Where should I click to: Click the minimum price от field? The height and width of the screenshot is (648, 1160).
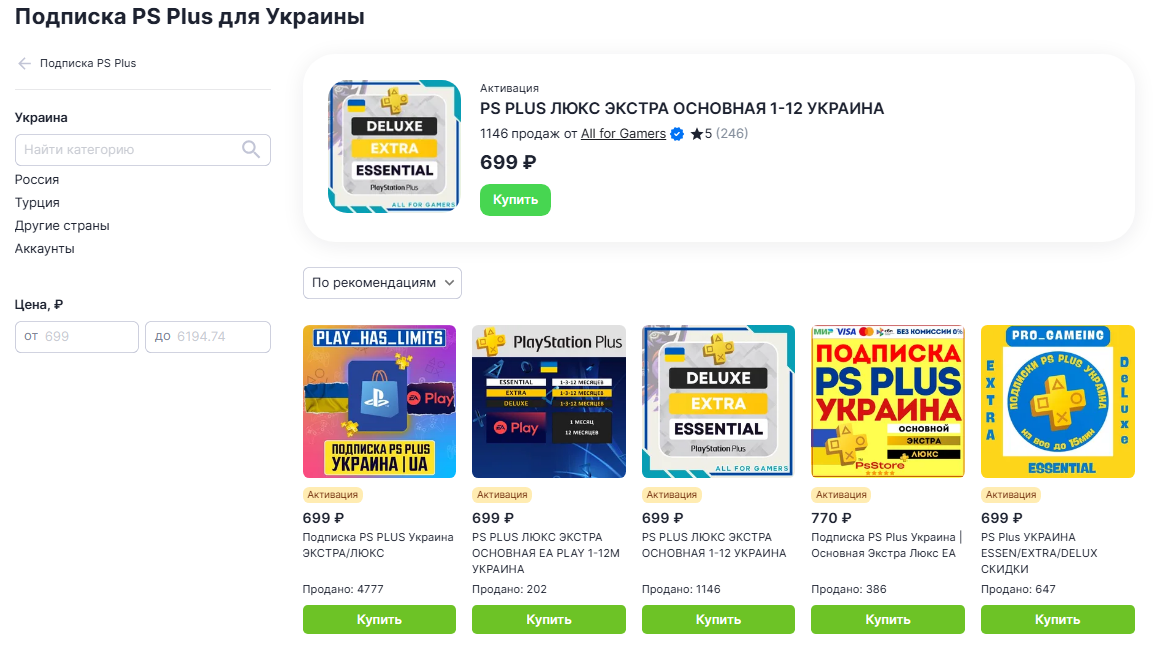[x=77, y=337]
